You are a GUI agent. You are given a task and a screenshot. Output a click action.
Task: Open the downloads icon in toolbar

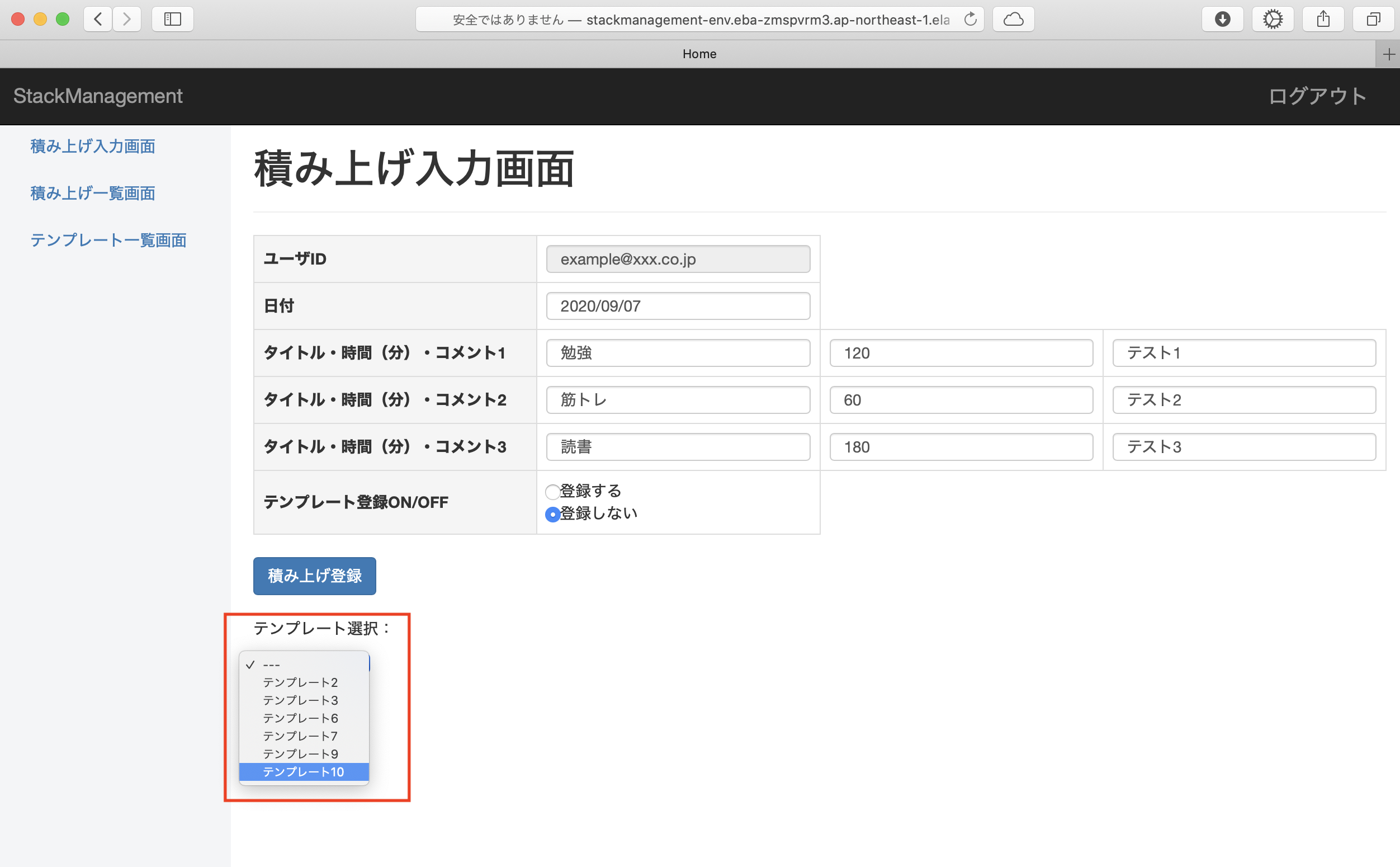pyautogui.click(x=1223, y=19)
